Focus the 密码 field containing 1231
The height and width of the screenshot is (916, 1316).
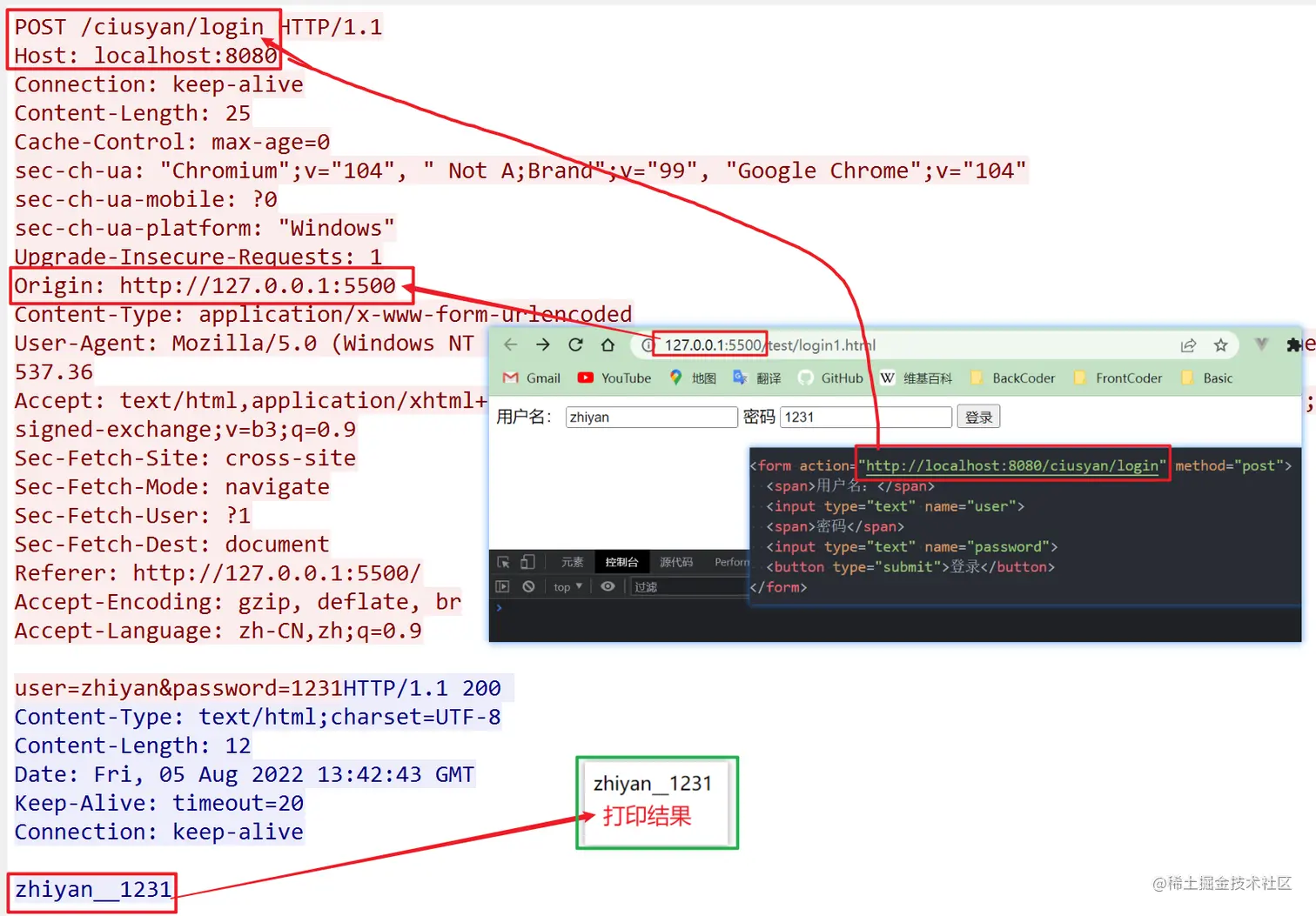pyautogui.click(x=866, y=417)
